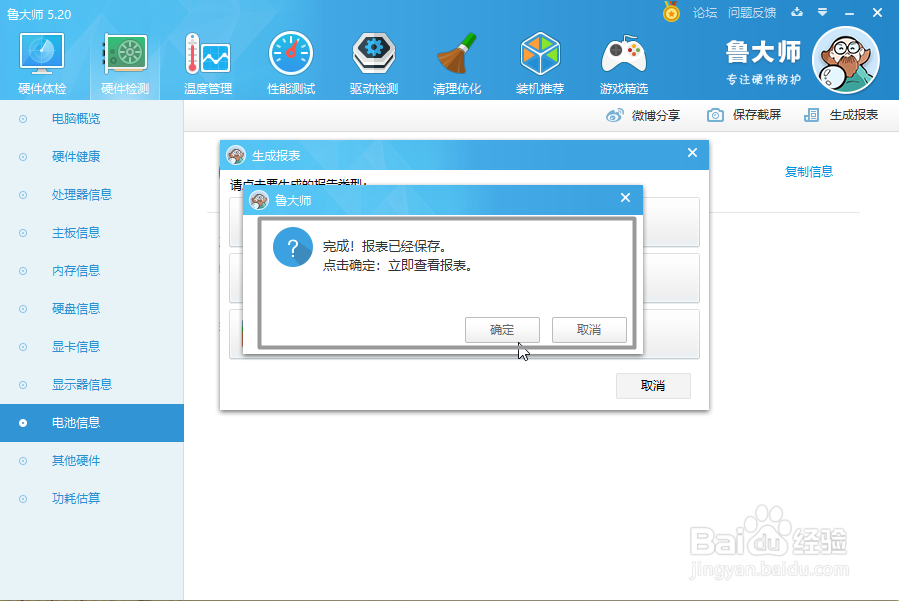Select 显卡信息 in sidebar

[x=92, y=346]
